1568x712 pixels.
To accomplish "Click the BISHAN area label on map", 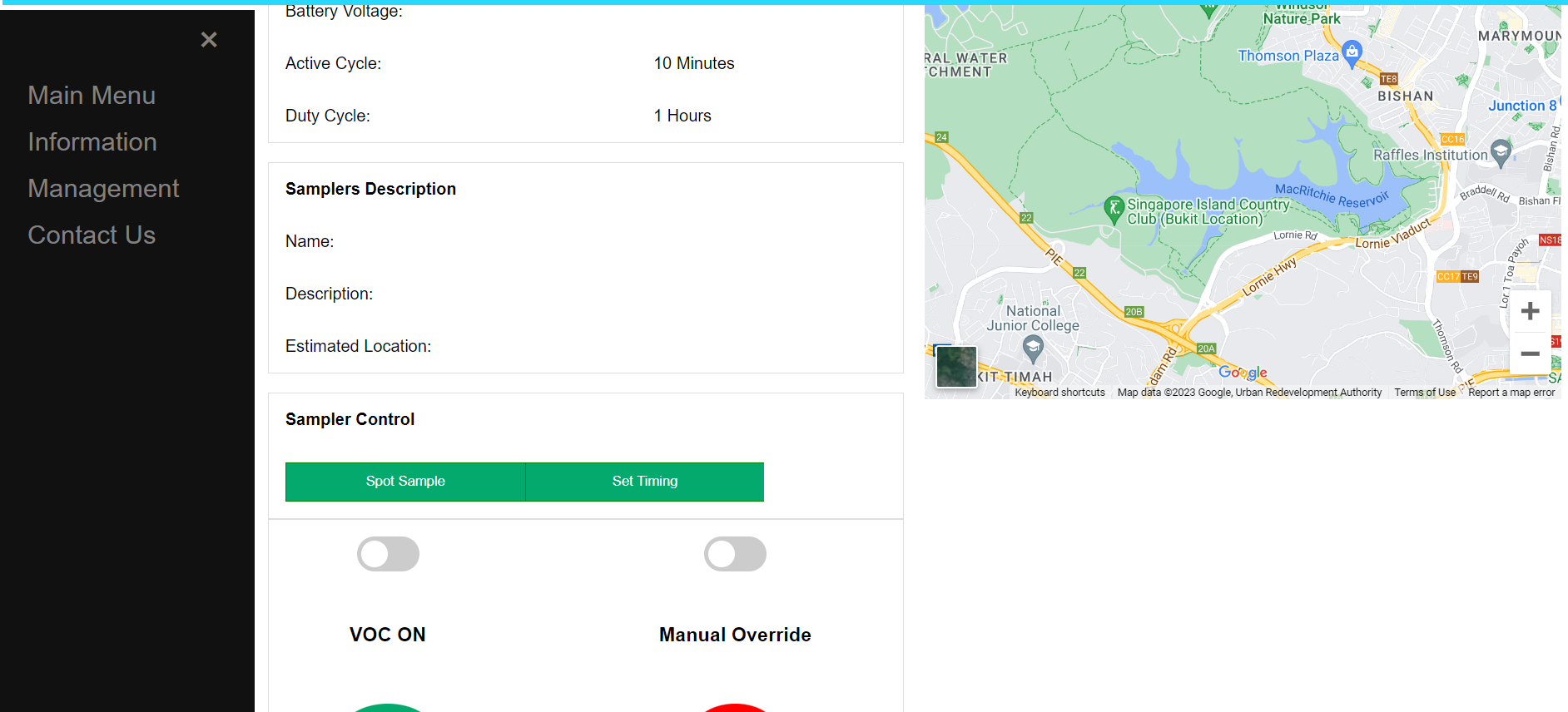I will pyautogui.click(x=1405, y=96).
